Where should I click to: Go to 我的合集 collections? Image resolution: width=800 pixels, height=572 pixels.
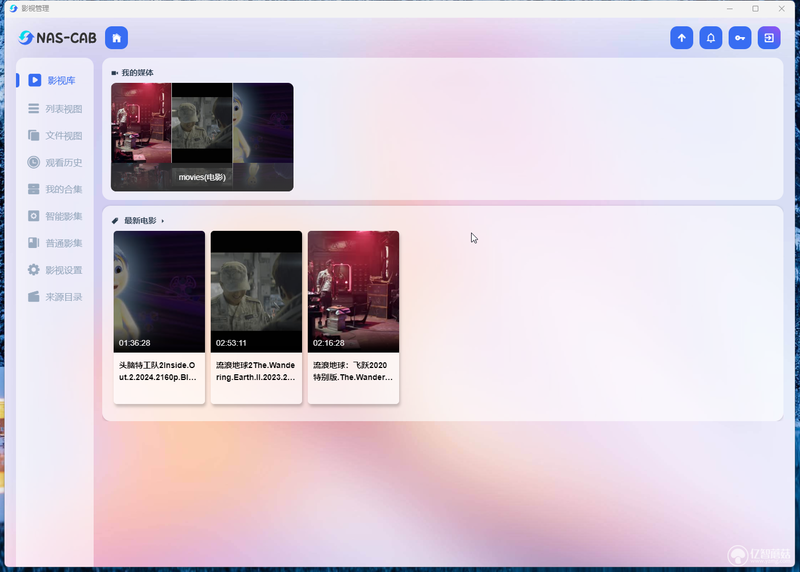click(55, 189)
